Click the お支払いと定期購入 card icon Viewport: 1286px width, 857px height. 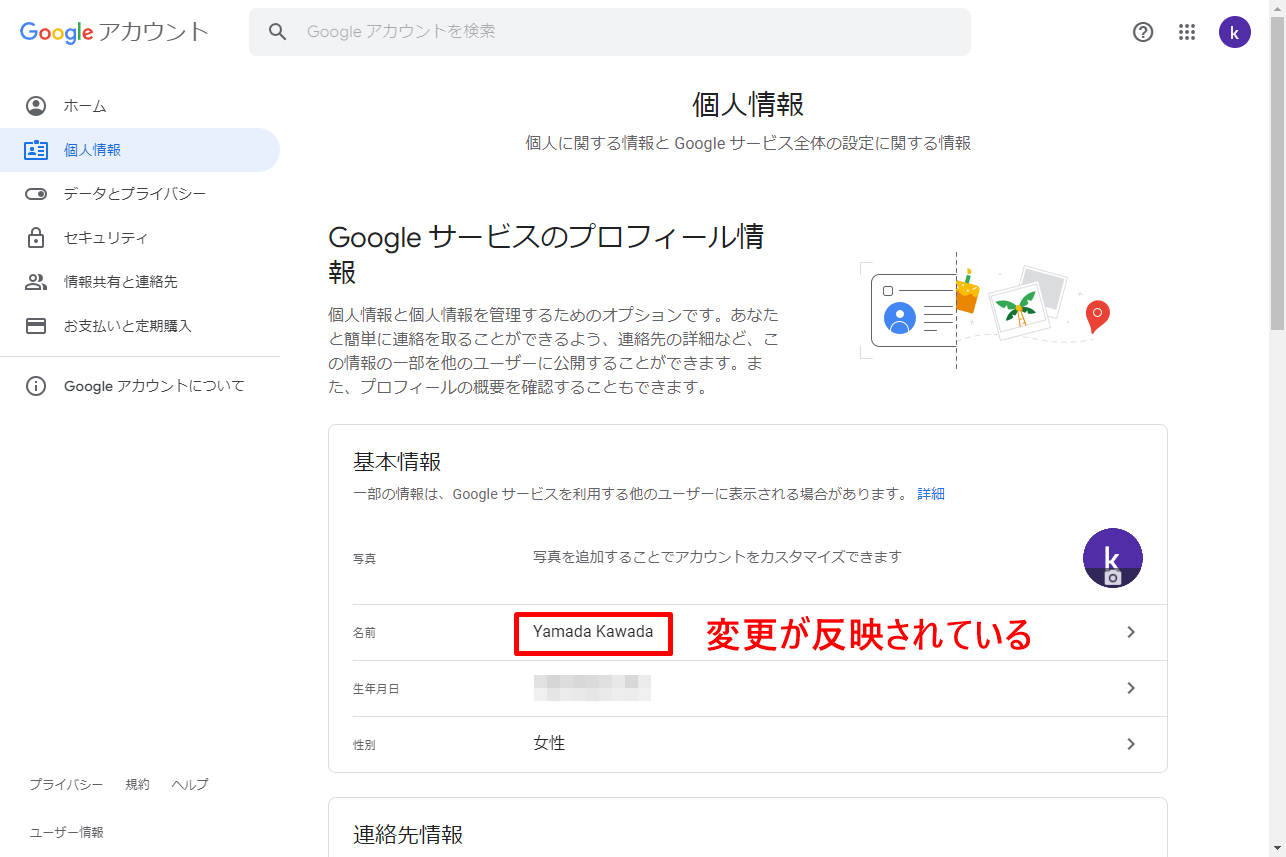[x=36, y=326]
